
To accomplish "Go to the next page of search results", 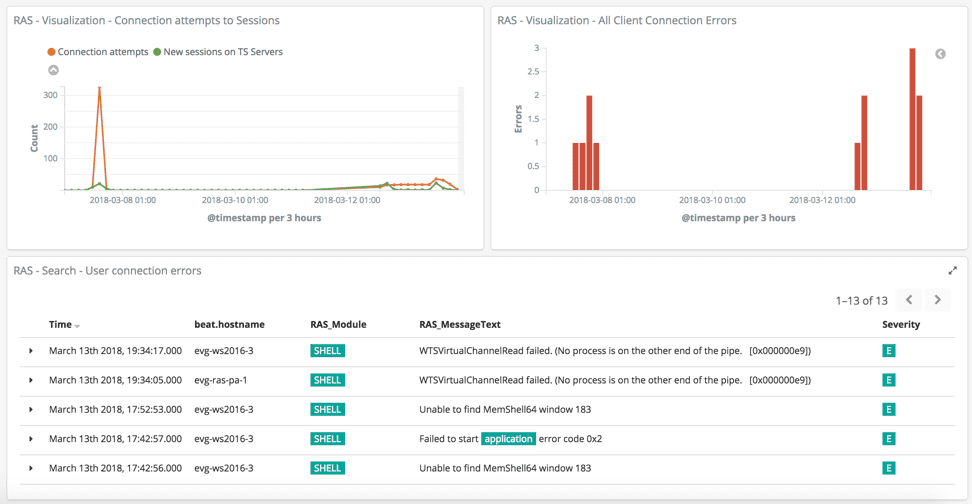I will point(938,300).
